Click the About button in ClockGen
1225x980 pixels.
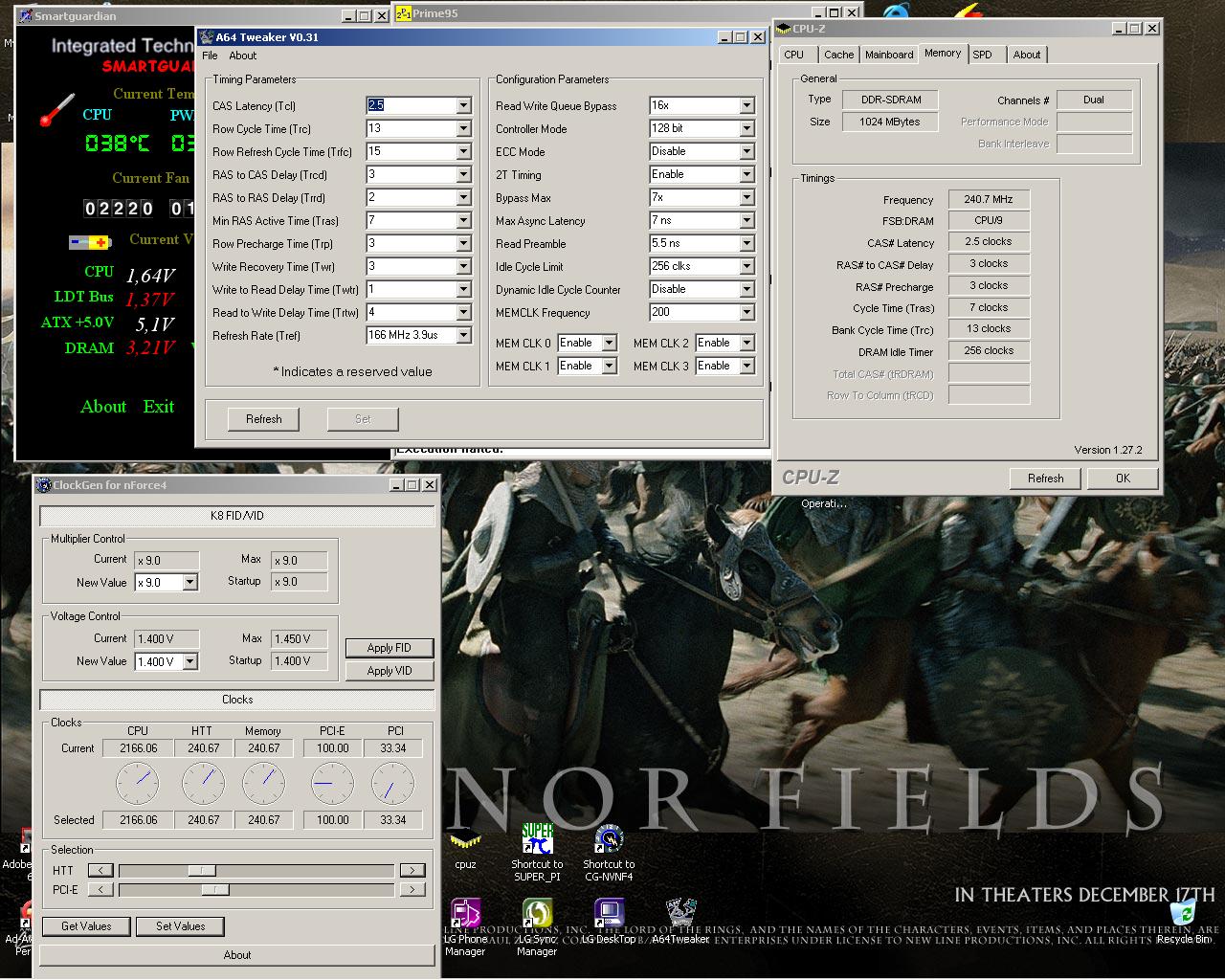tap(237, 955)
